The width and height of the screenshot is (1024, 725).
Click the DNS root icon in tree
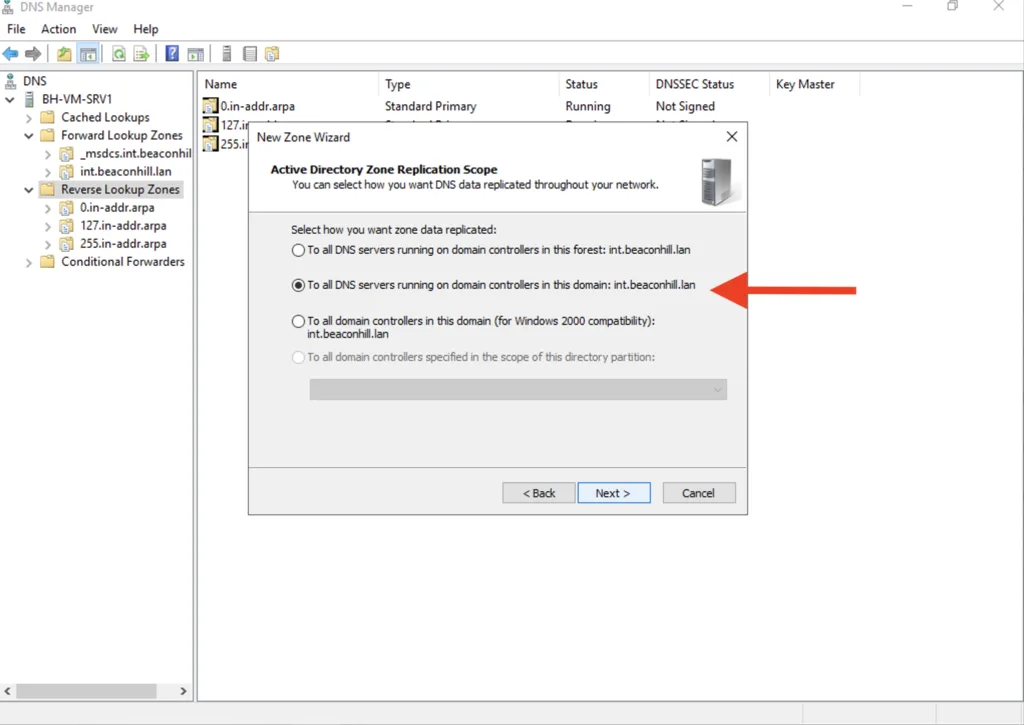10,81
